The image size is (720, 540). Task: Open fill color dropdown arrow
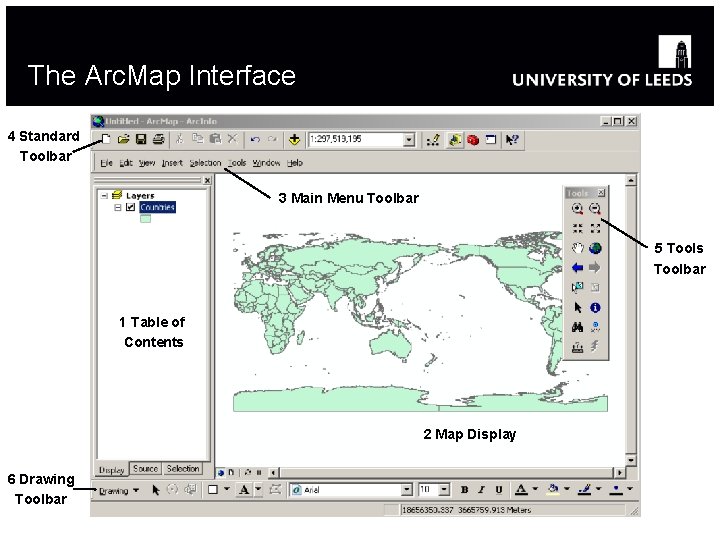pos(567,489)
